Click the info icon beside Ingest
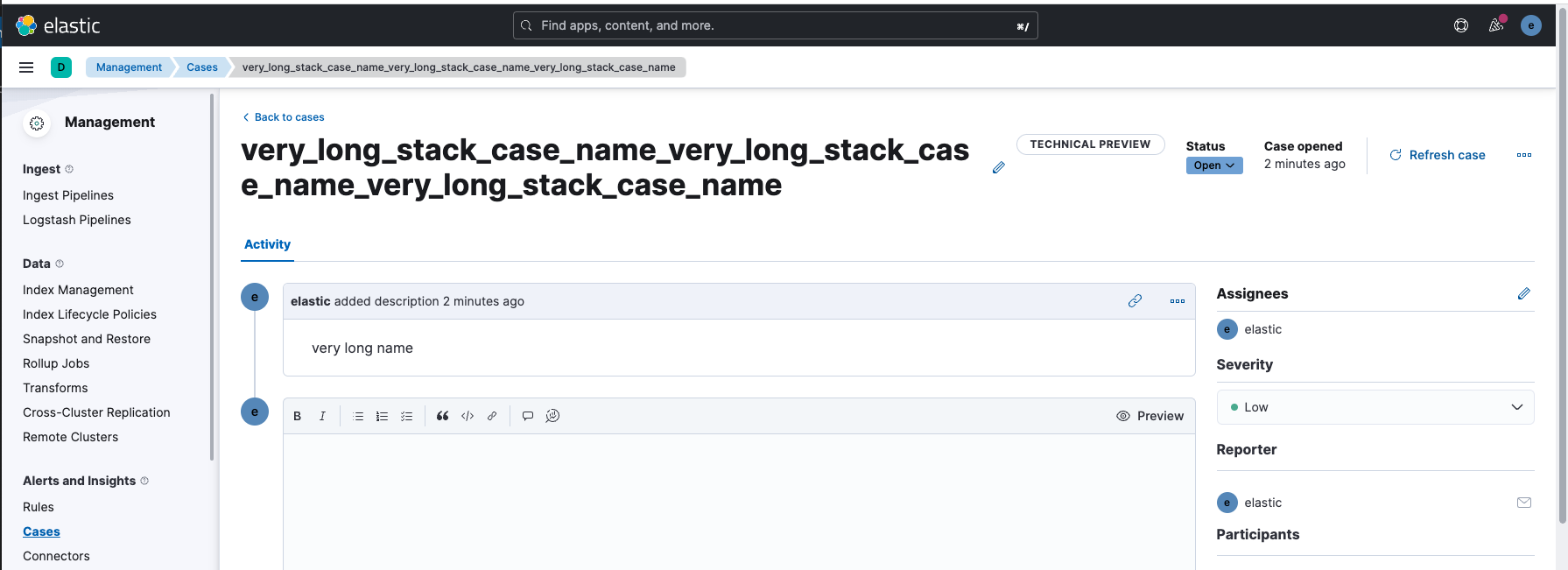1568x570 pixels. point(69,169)
